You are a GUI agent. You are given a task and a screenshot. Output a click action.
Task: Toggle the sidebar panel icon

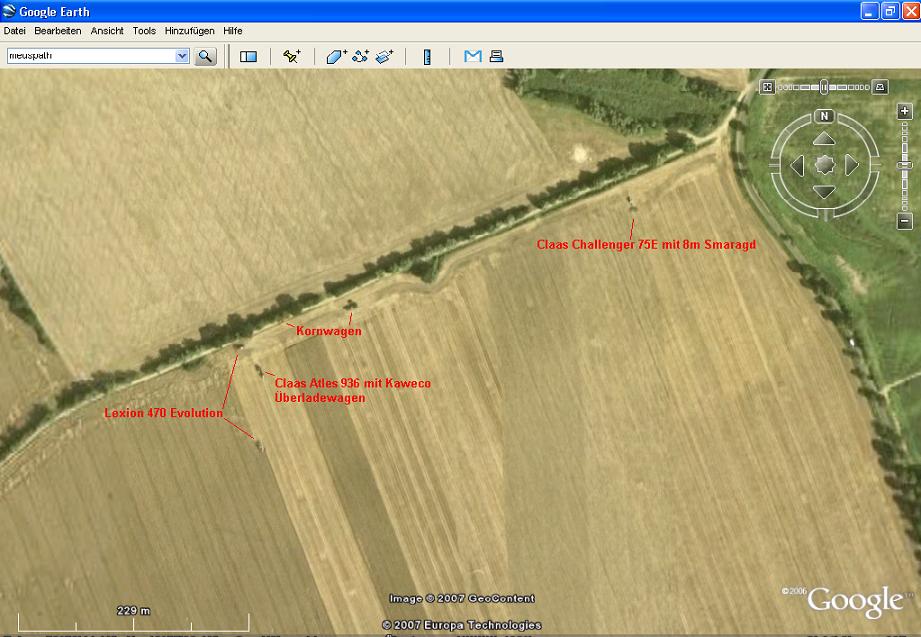click(x=248, y=57)
